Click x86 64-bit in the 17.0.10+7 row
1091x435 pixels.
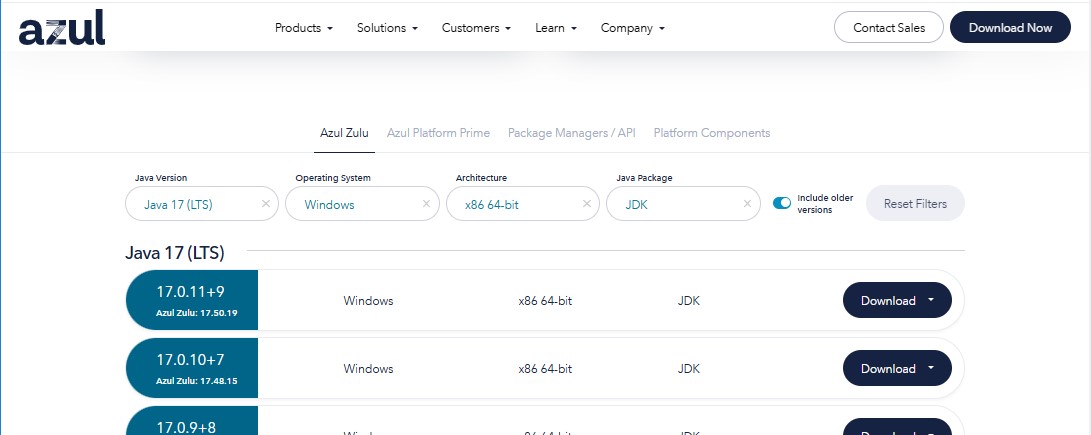(545, 369)
